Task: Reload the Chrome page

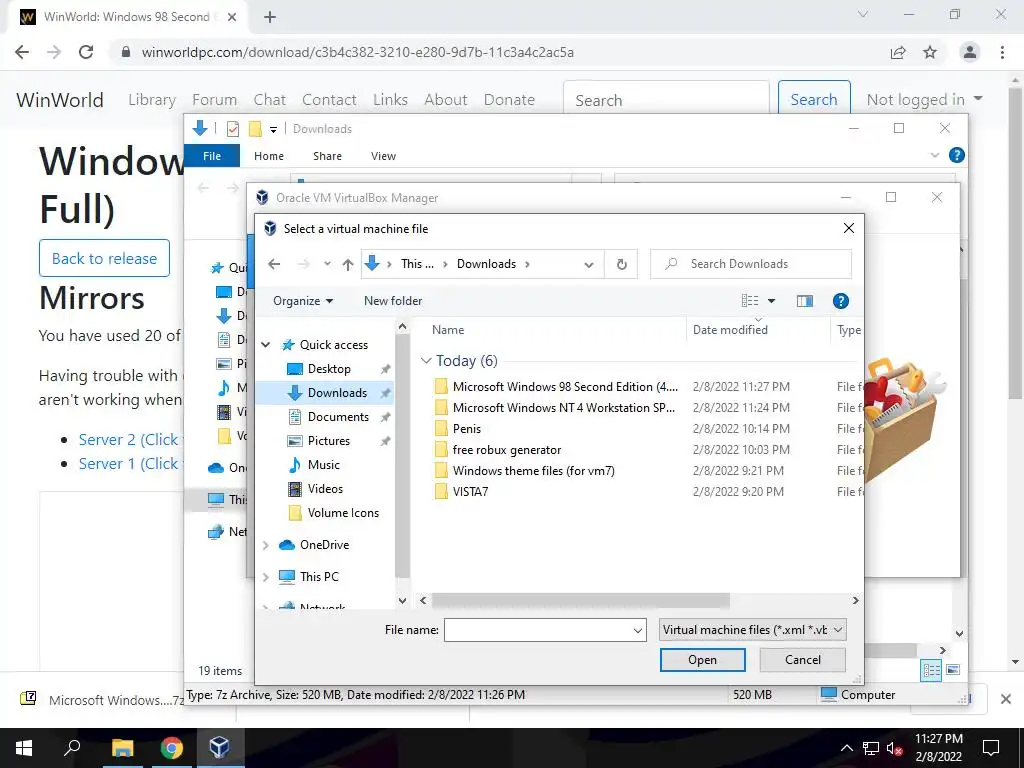Action: [86, 52]
